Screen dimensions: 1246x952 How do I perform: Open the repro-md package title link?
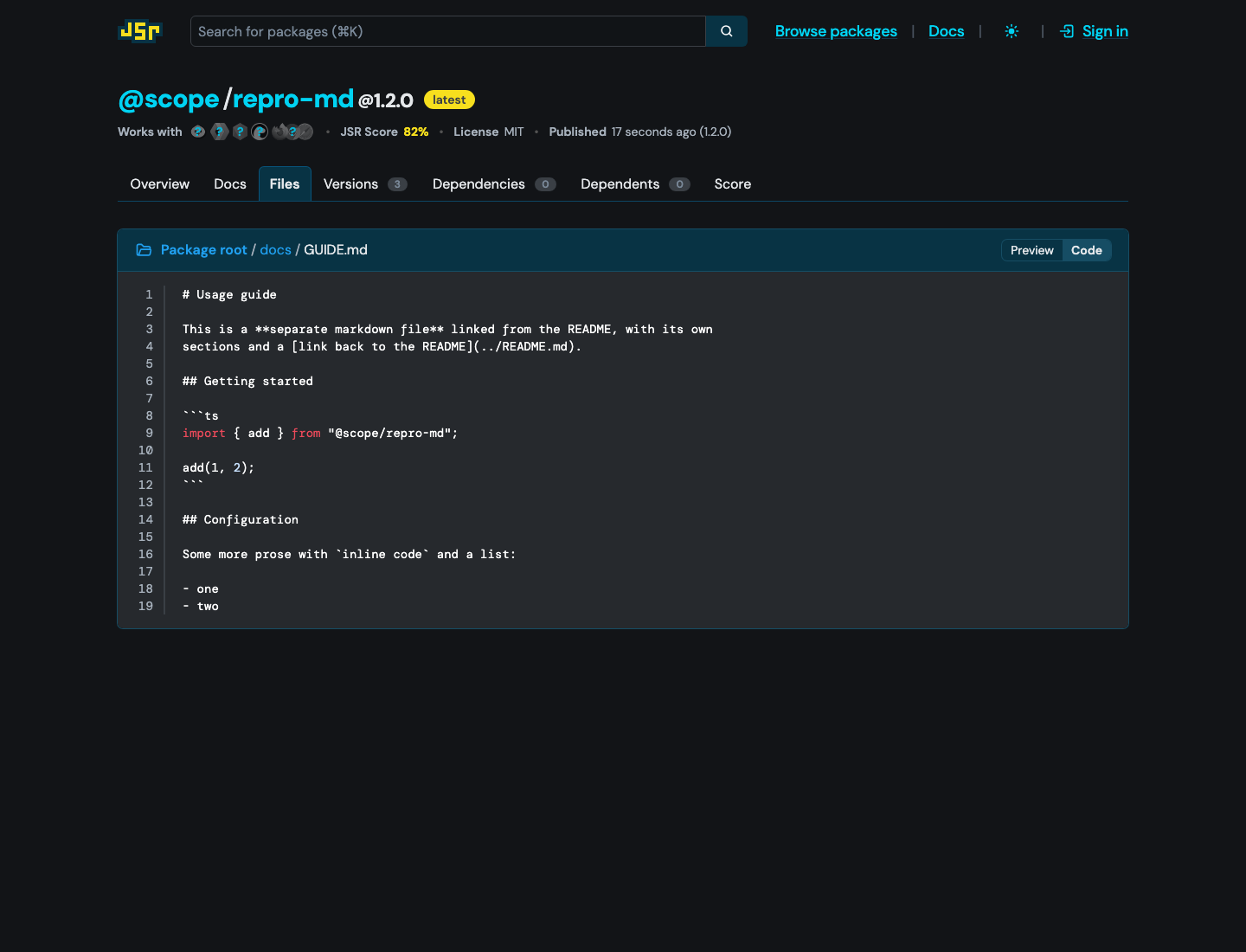[293, 99]
